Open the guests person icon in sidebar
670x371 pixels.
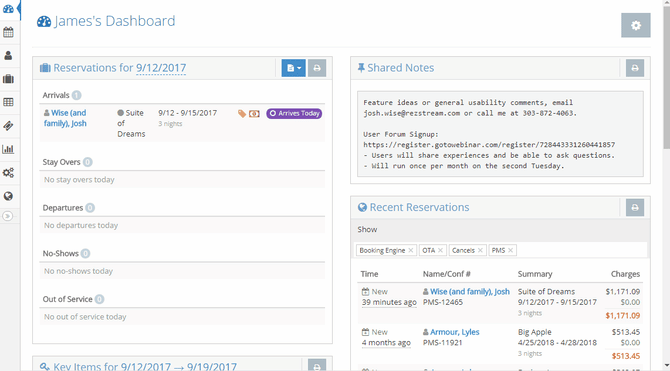[x=8, y=56]
